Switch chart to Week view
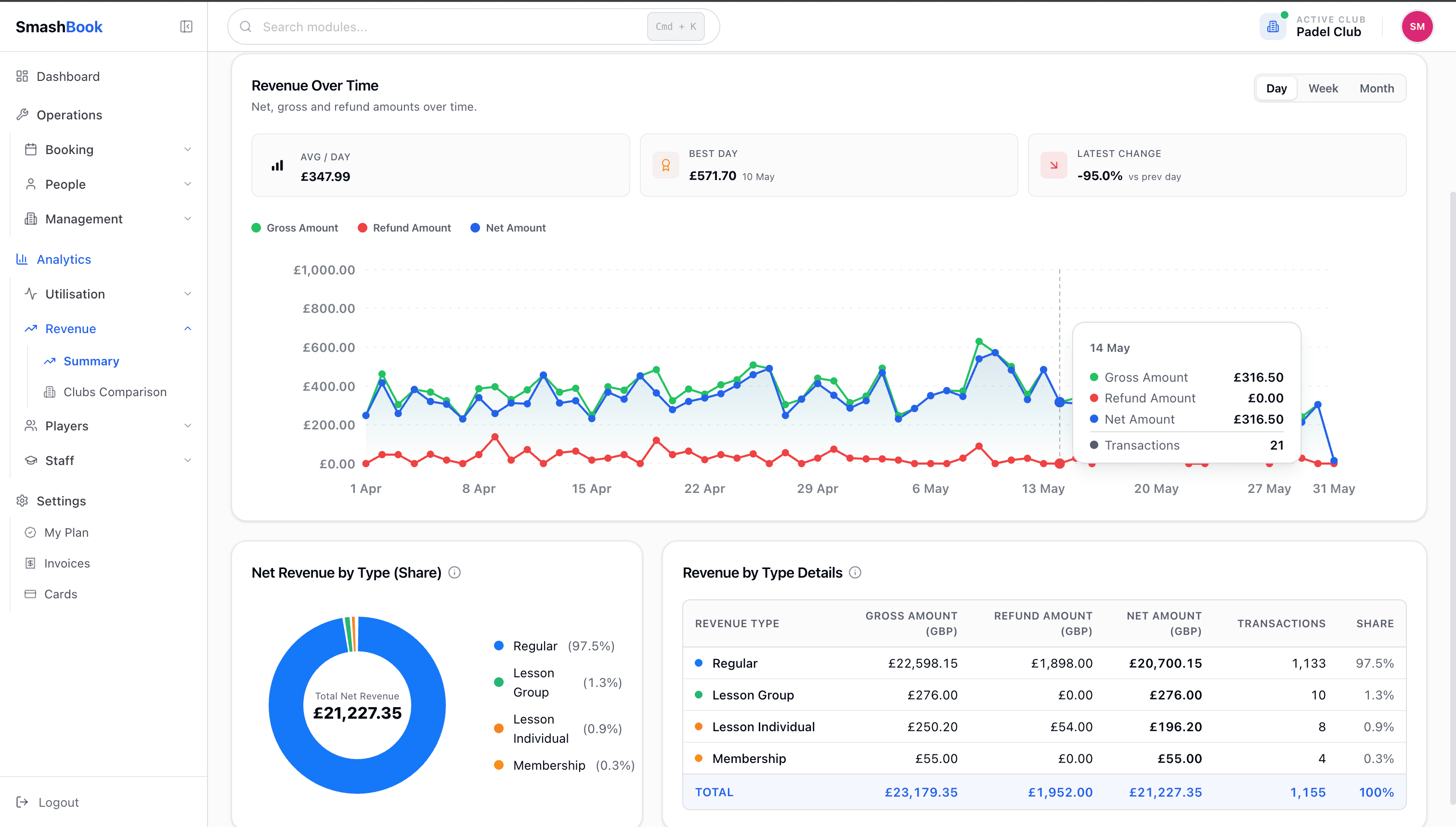 tap(1323, 88)
